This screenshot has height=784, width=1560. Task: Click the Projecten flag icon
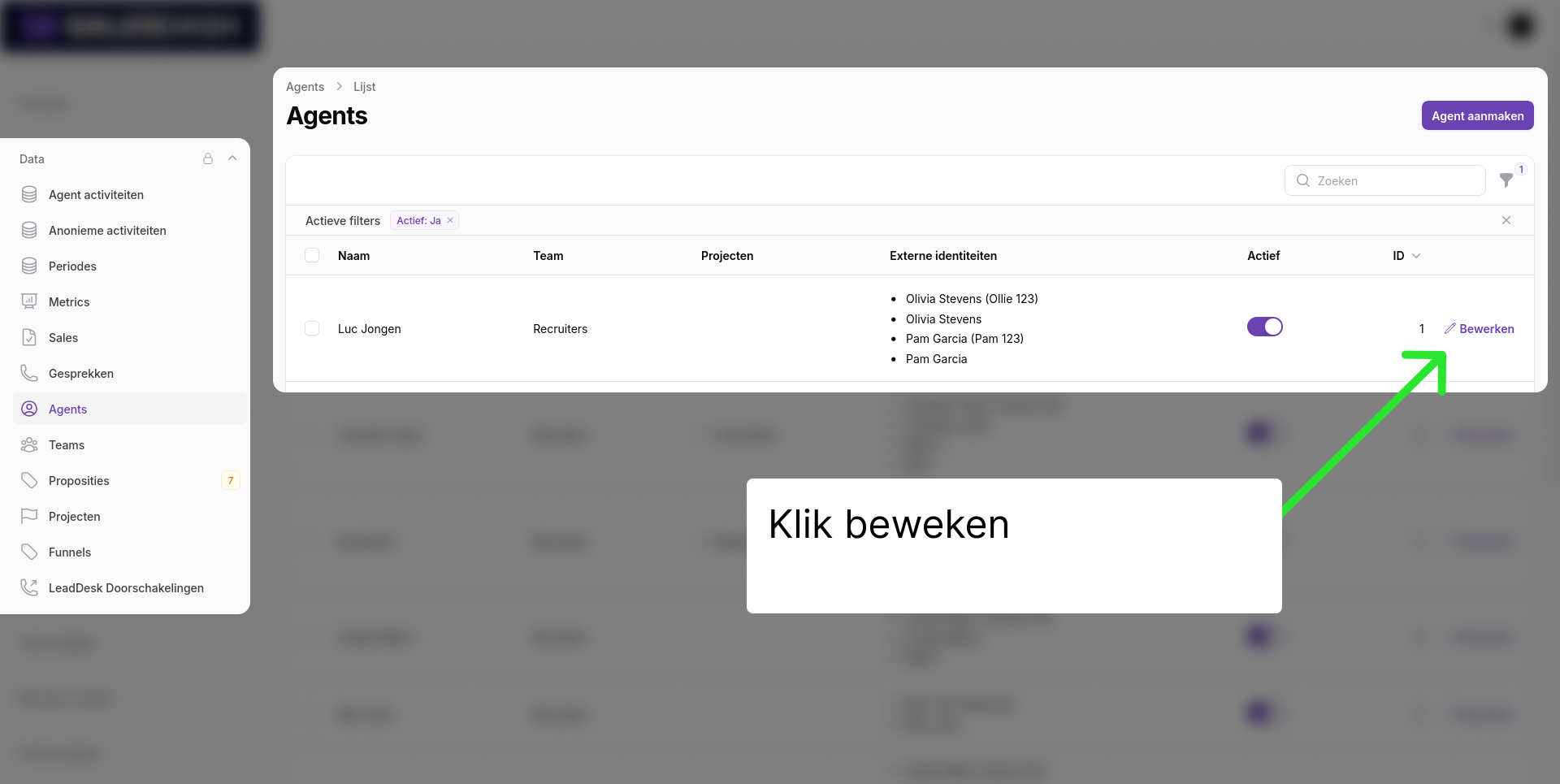[x=29, y=517]
